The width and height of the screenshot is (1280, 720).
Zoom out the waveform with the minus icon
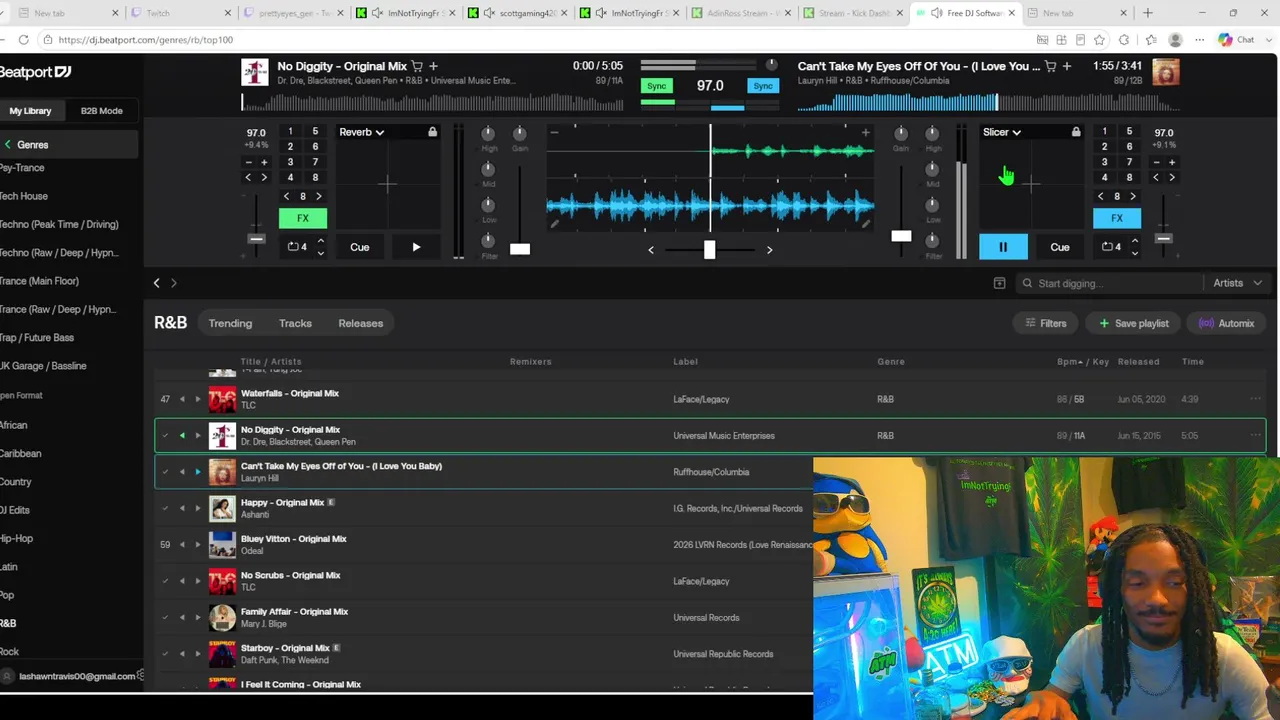[x=553, y=132]
